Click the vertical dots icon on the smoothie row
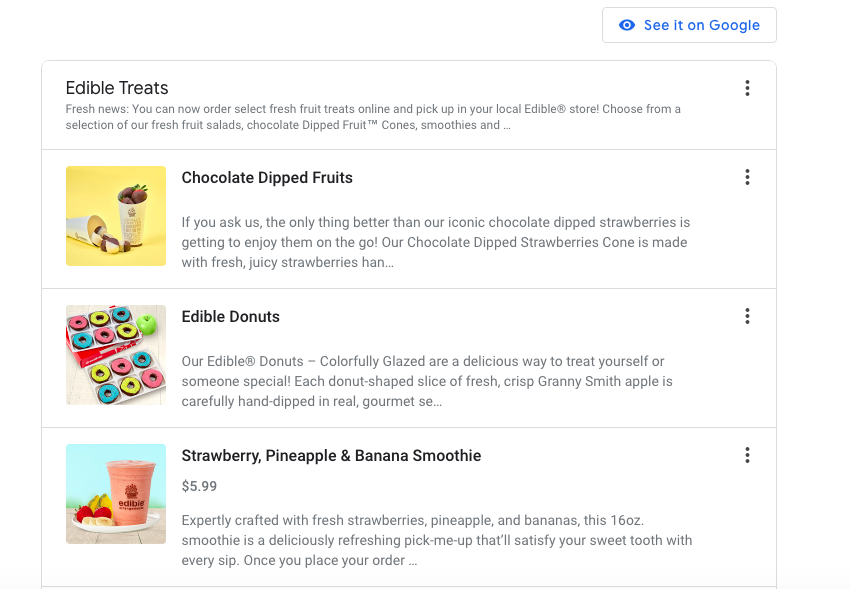850x589 pixels. 747,454
